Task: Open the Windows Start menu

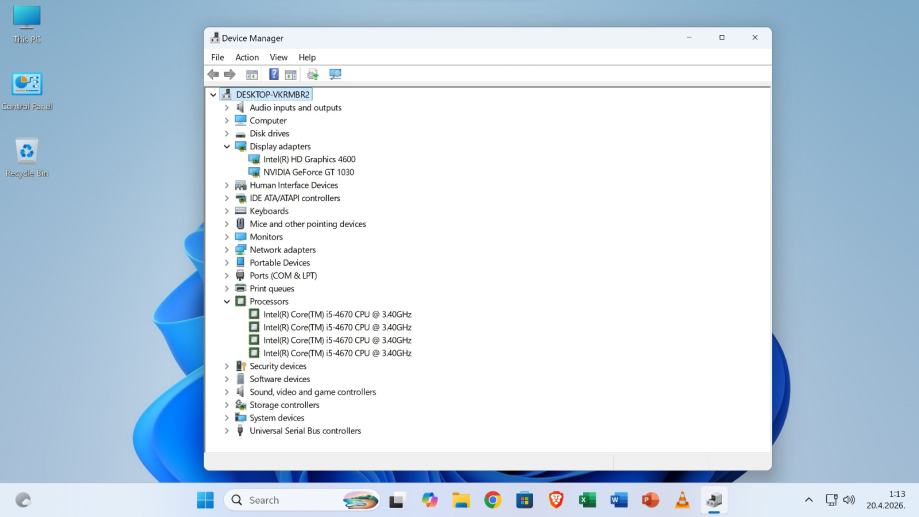Action: tap(205, 500)
